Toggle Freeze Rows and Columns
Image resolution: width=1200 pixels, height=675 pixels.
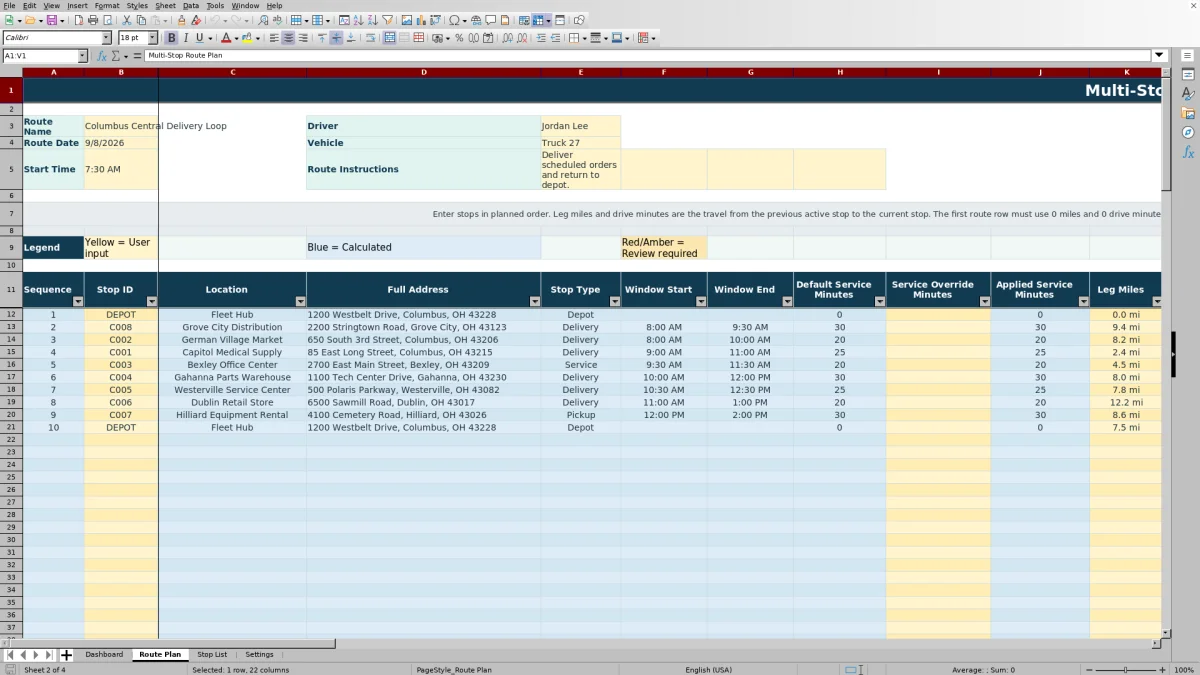point(537,20)
